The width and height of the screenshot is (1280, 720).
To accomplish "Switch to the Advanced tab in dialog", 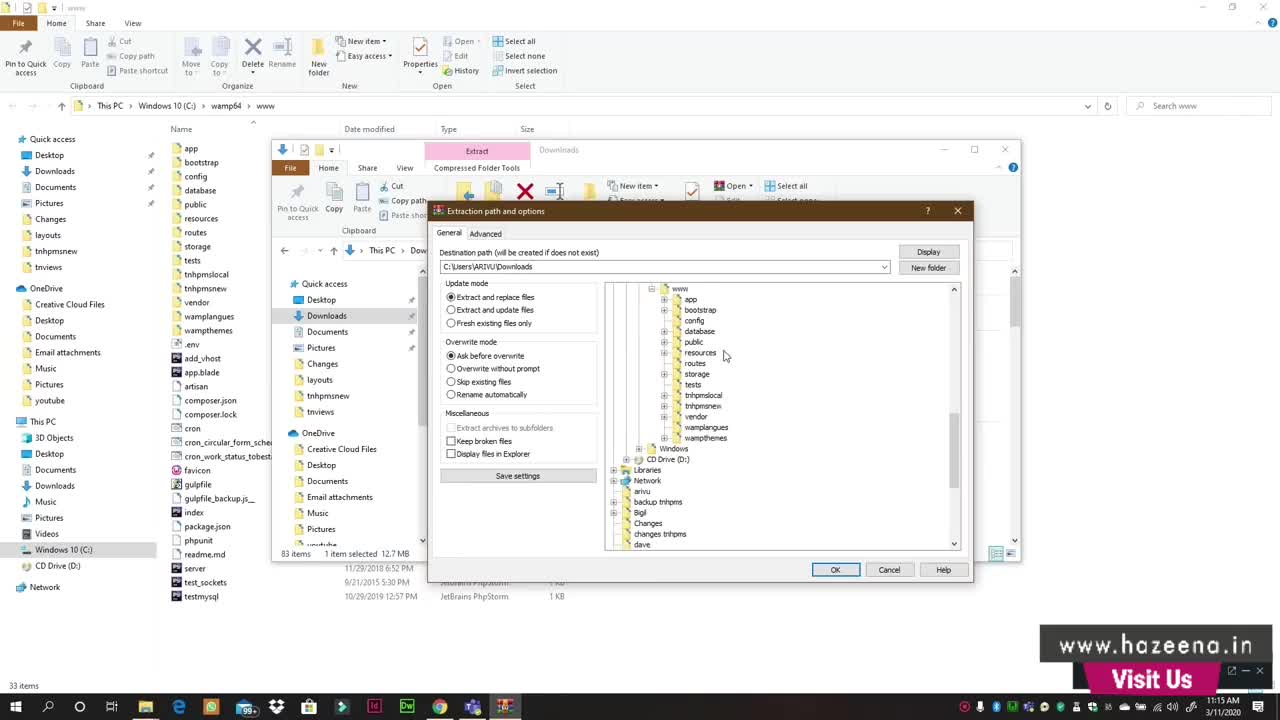I will [x=485, y=234].
